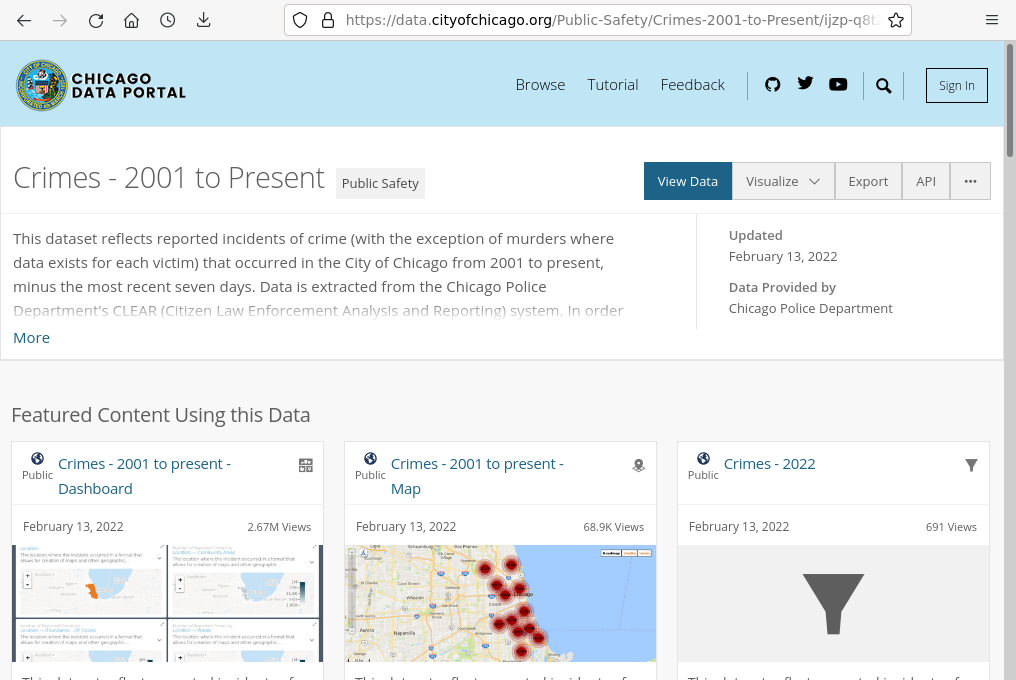Open the YouTube icon link
The height and width of the screenshot is (680, 1016).
click(838, 85)
